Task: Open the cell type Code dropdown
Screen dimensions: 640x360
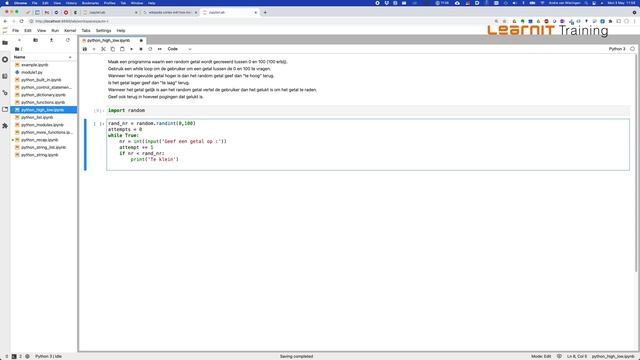Action: click(x=179, y=49)
